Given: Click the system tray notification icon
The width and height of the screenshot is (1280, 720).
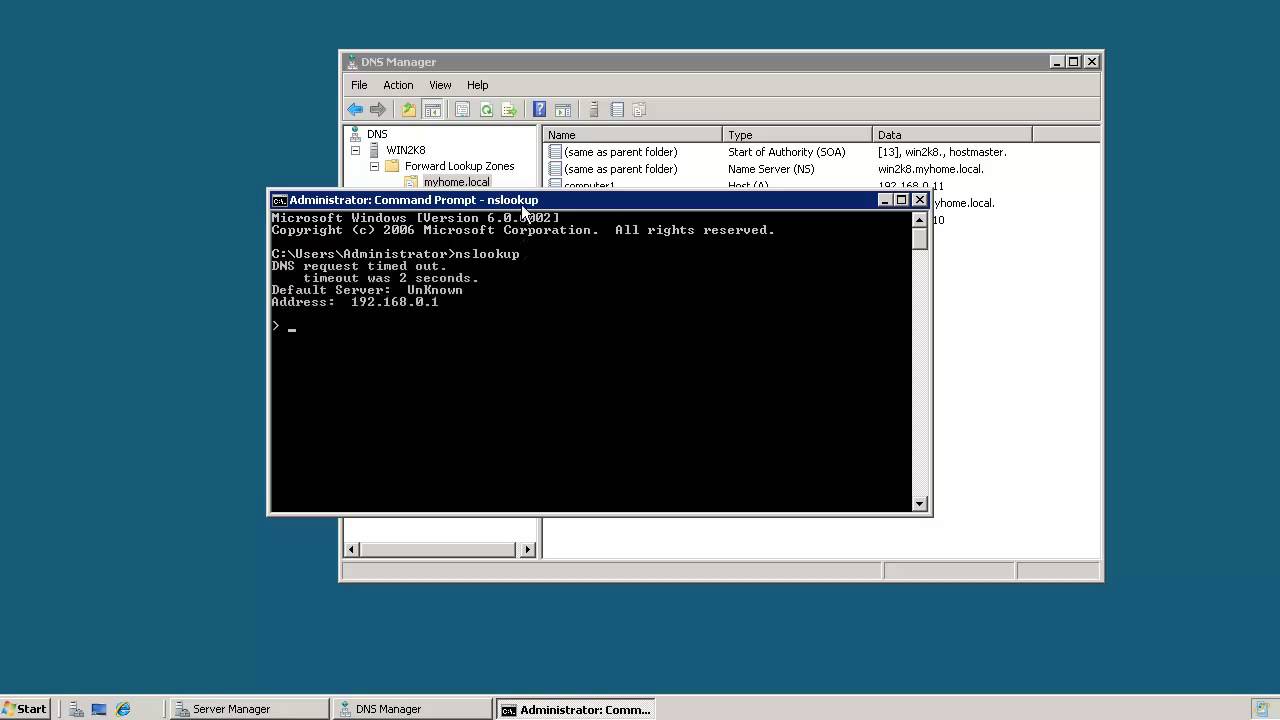Looking at the screenshot, I should click(1262, 709).
